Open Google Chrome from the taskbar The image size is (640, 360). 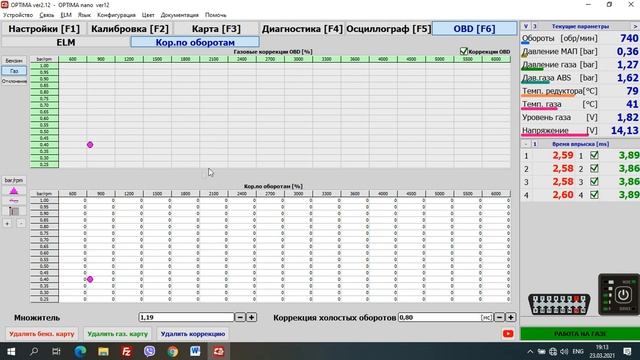(173, 351)
